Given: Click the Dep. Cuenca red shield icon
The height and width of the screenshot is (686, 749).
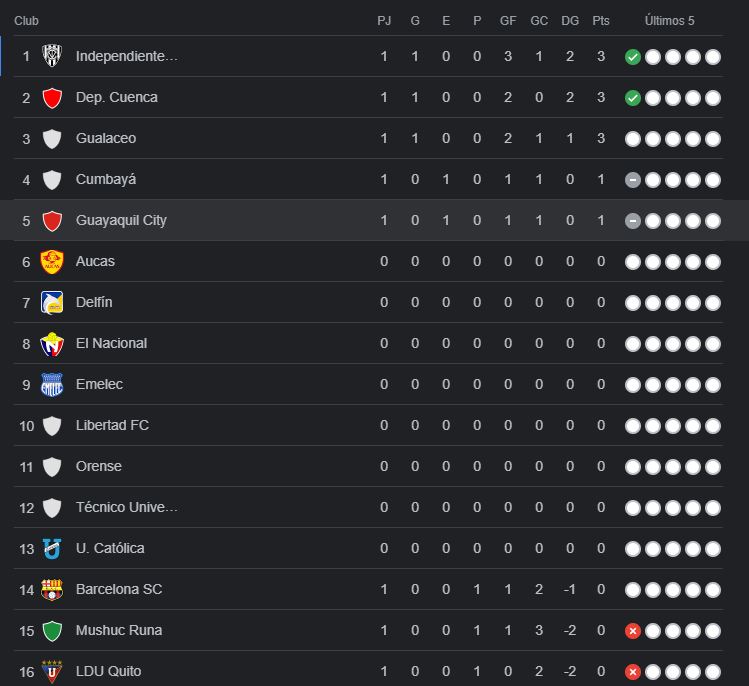Looking at the screenshot, I should point(52,97).
